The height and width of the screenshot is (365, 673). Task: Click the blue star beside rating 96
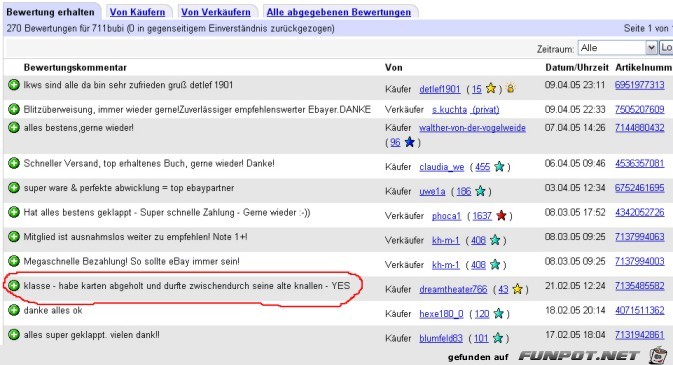410,142
